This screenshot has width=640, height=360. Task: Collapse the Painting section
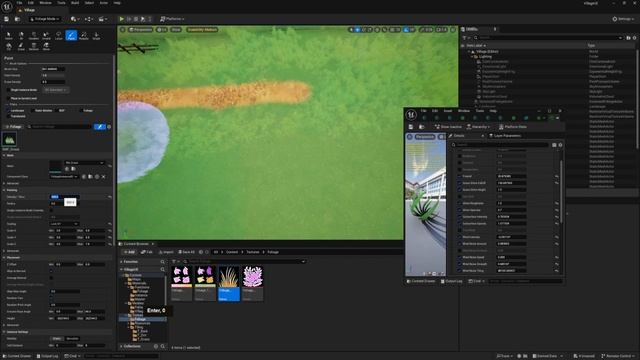(4, 190)
